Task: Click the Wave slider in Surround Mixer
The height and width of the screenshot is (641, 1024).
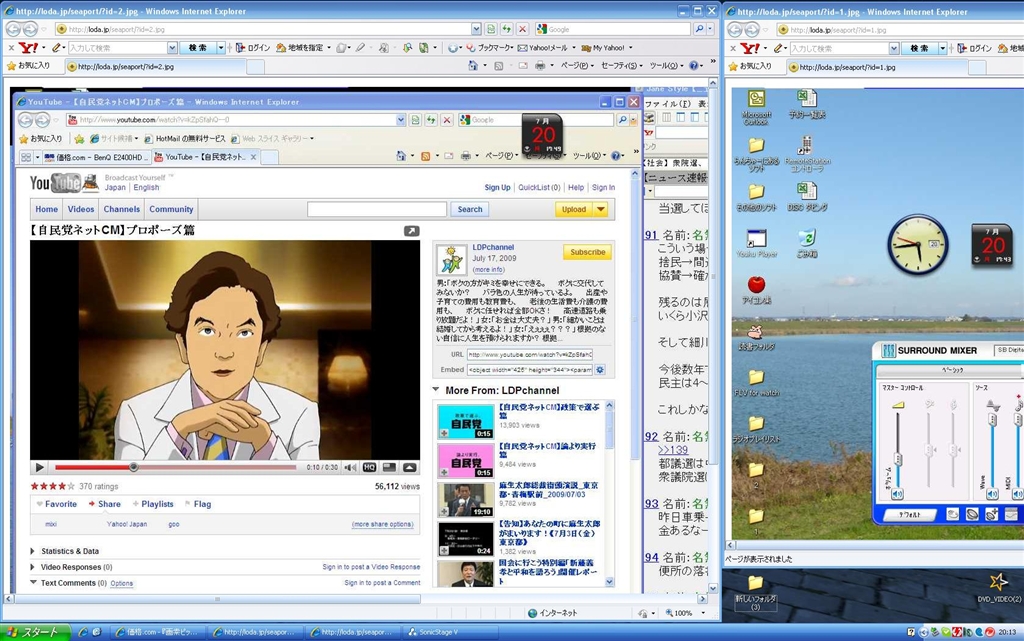Action: [992, 419]
